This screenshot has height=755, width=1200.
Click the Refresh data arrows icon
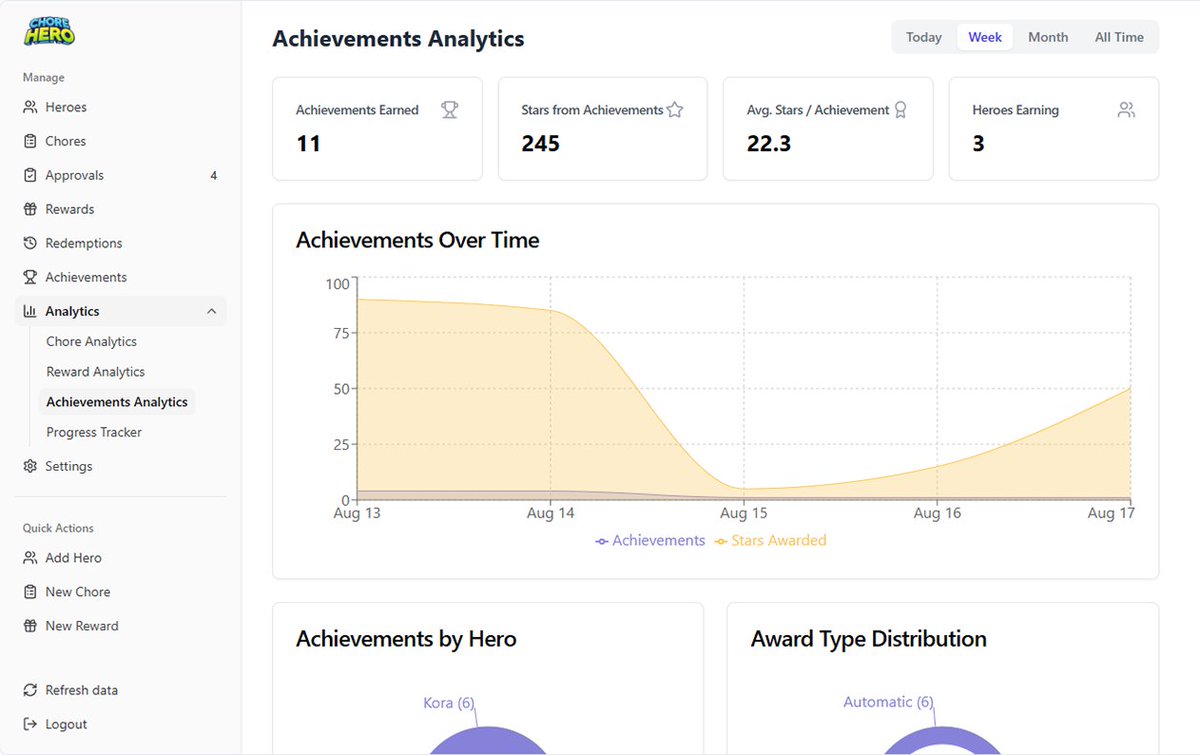pos(30,690)
